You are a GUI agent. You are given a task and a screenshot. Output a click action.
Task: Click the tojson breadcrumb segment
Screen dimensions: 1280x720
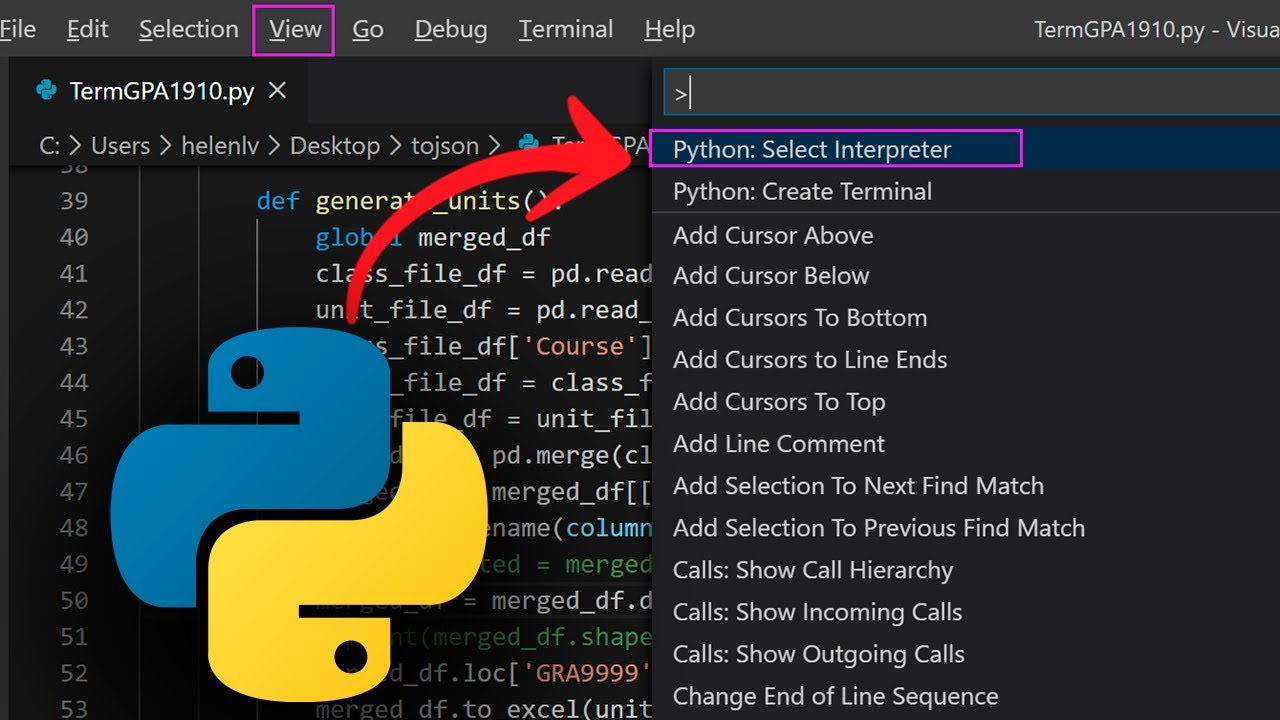click(445, 145)
